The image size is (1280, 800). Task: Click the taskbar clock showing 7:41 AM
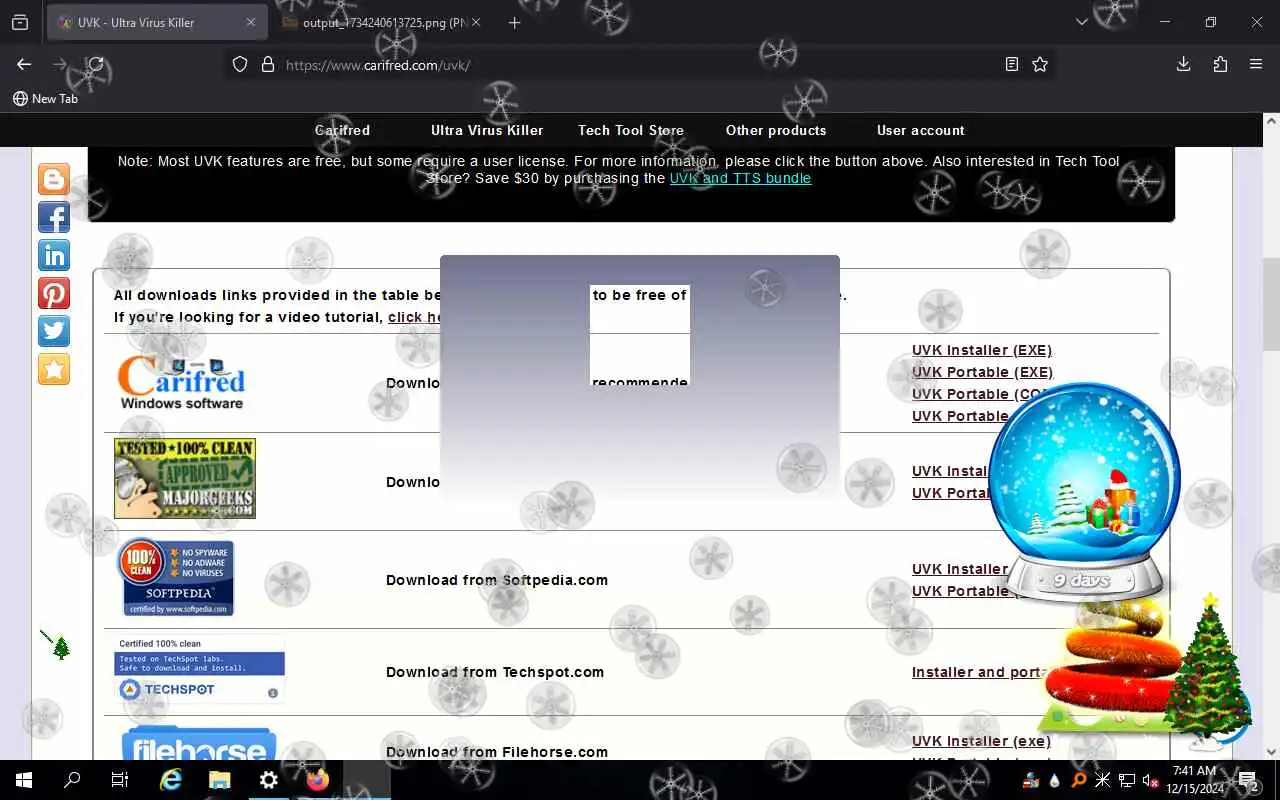1195,780
